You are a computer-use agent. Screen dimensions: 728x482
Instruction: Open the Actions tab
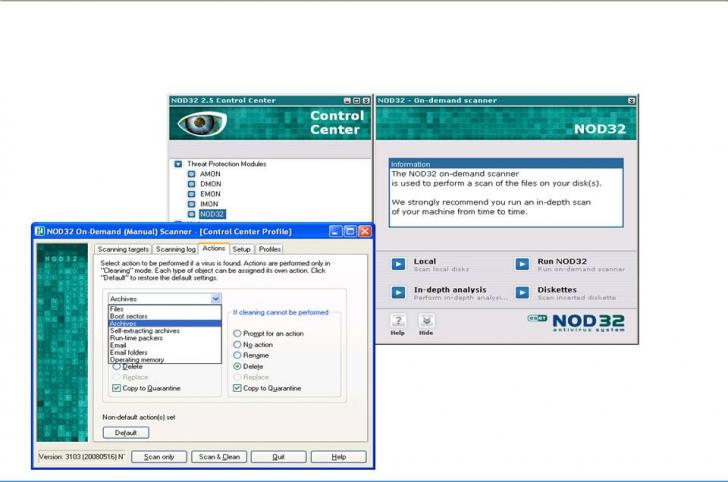tap(214, 248)
